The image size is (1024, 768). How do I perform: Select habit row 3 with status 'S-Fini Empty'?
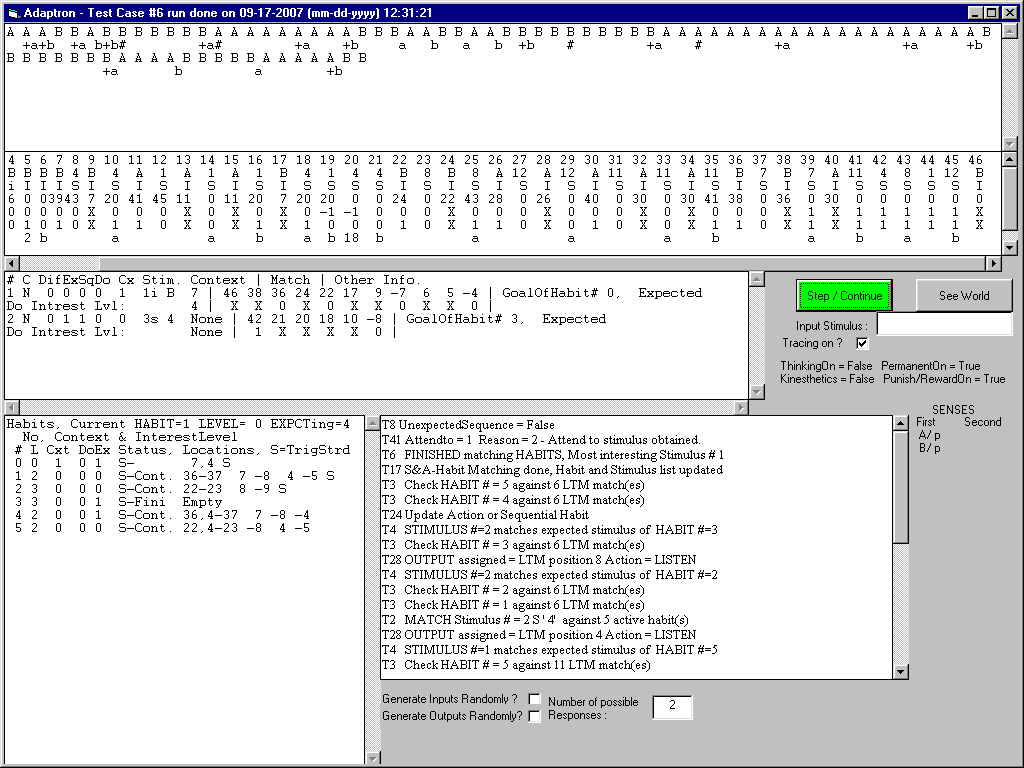click(x=119, y=502)
